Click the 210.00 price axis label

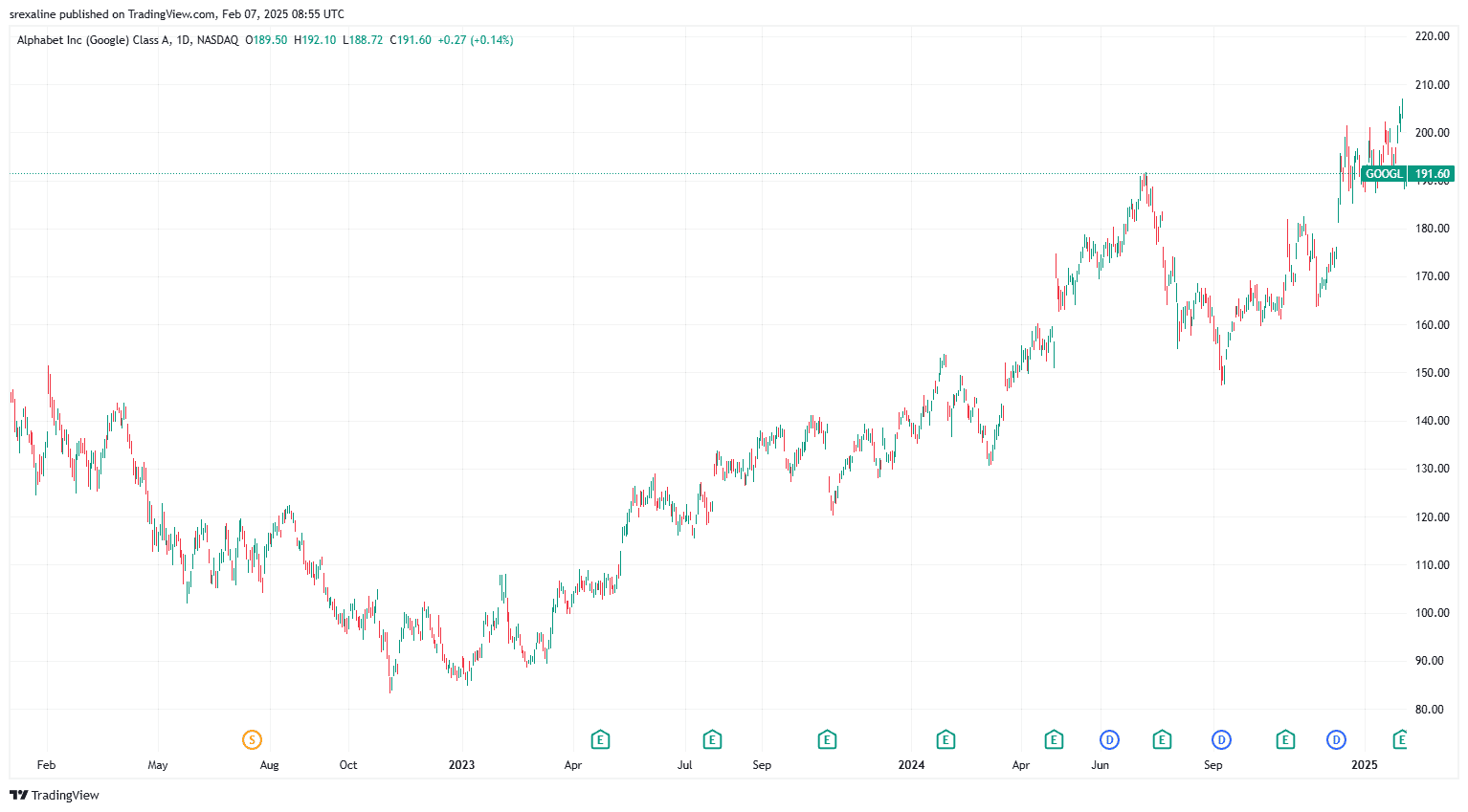(x=1432, y=85)
